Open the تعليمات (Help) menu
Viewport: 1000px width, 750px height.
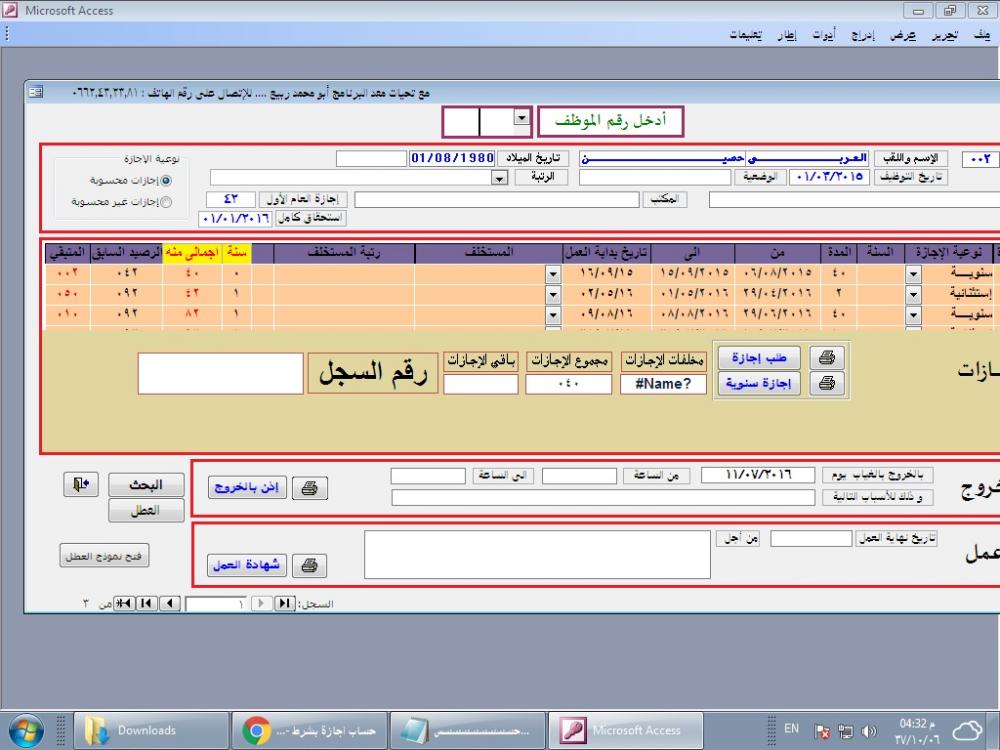point(746,35)
